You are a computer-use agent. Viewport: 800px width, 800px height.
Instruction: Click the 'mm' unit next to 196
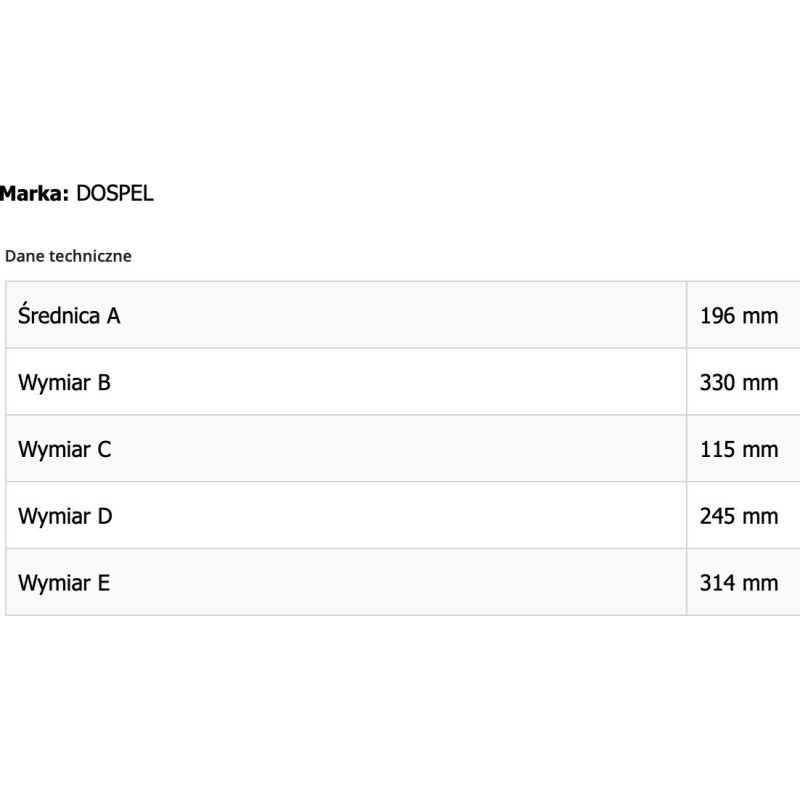[x=760, y=316]
